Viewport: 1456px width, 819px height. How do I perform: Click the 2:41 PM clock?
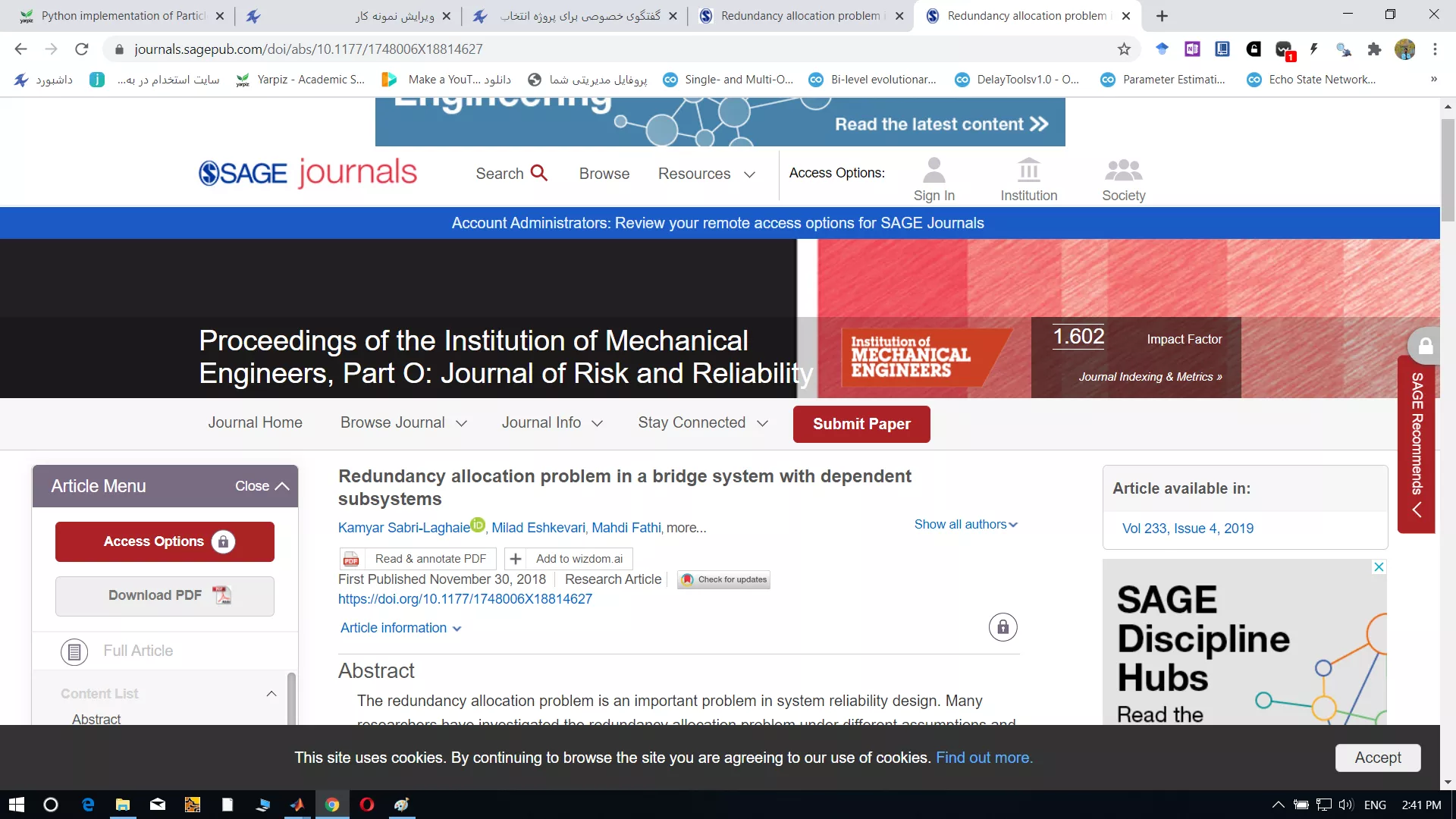(1421, 805)
